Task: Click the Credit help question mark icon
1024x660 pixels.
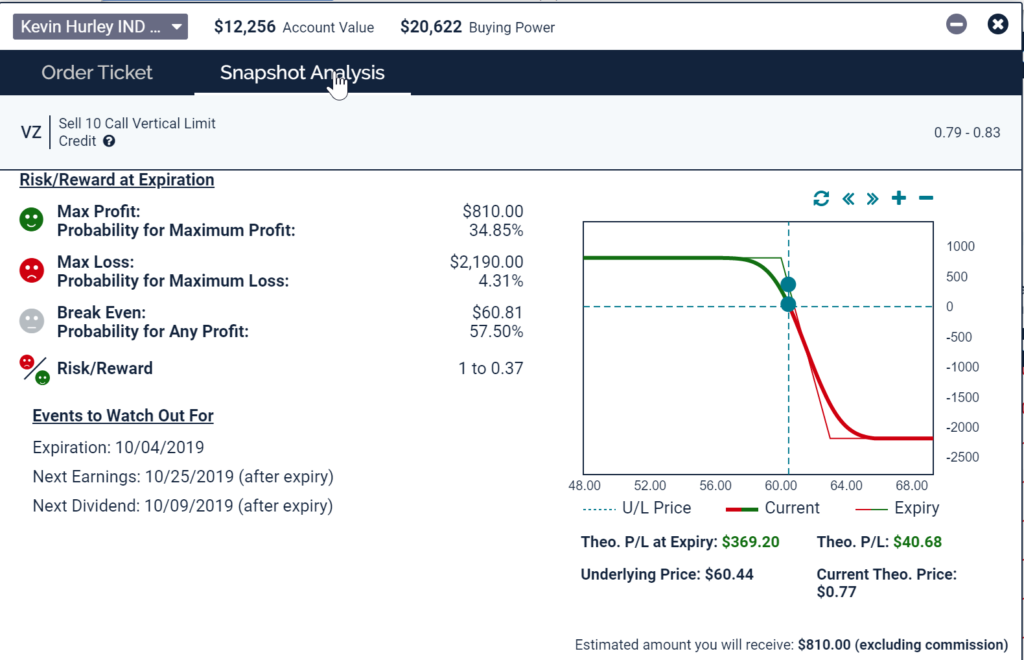Action: pos(109,141)
